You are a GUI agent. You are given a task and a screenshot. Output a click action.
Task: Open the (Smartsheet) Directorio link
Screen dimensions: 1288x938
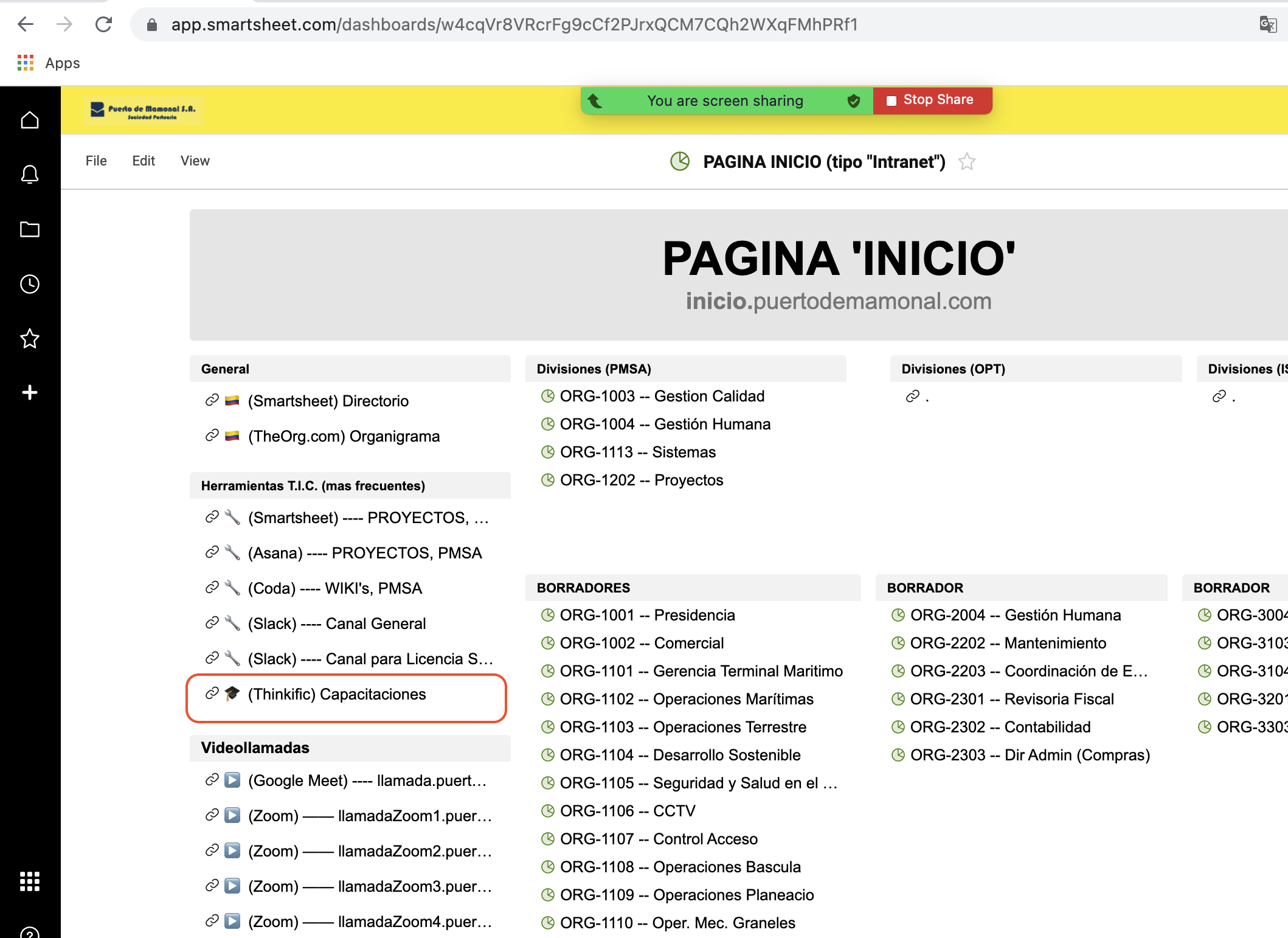[x=328, y=401]
